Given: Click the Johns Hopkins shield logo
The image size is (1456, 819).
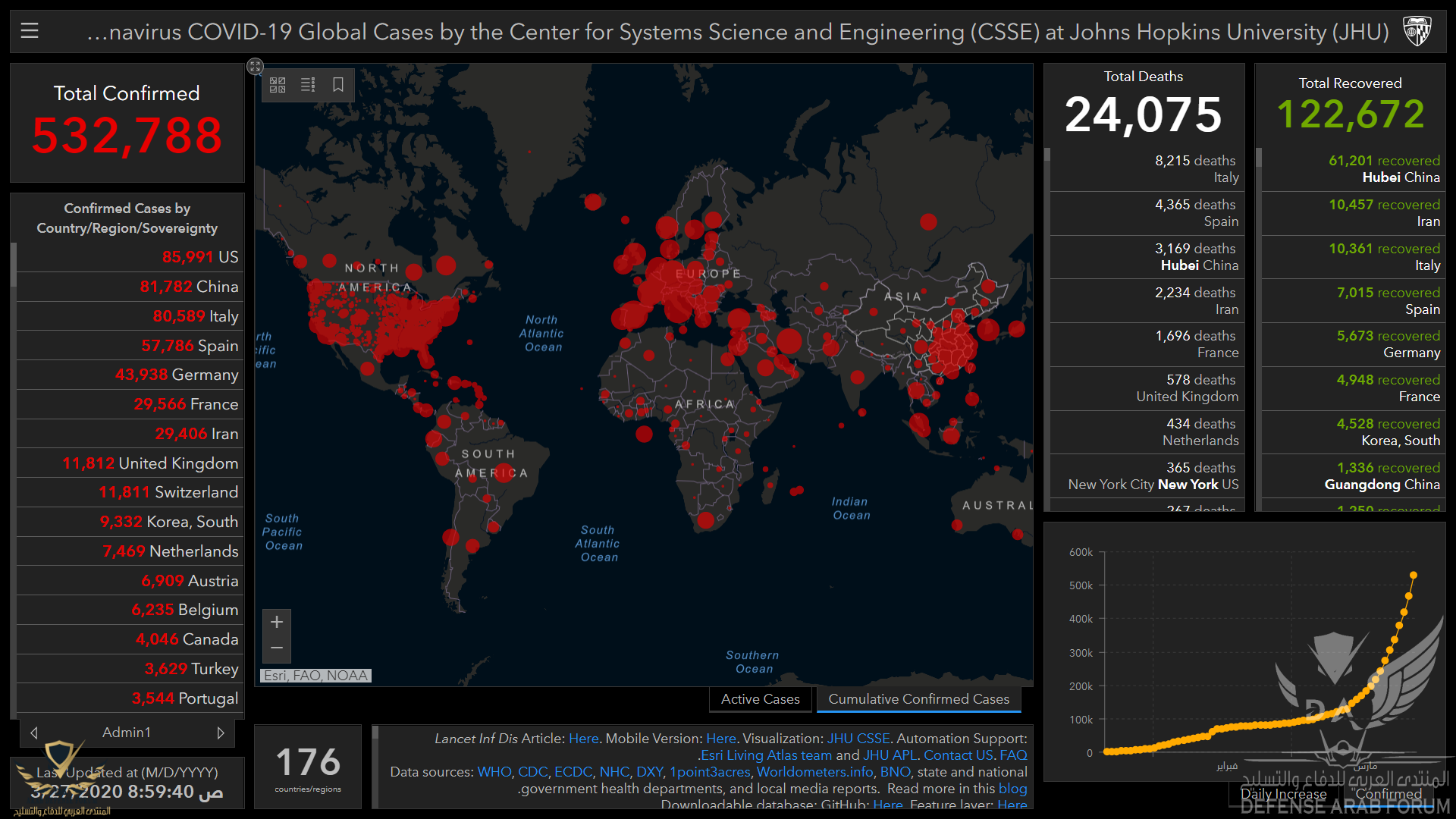Looking at the screenshot, I should click(x=1417, y=31).
